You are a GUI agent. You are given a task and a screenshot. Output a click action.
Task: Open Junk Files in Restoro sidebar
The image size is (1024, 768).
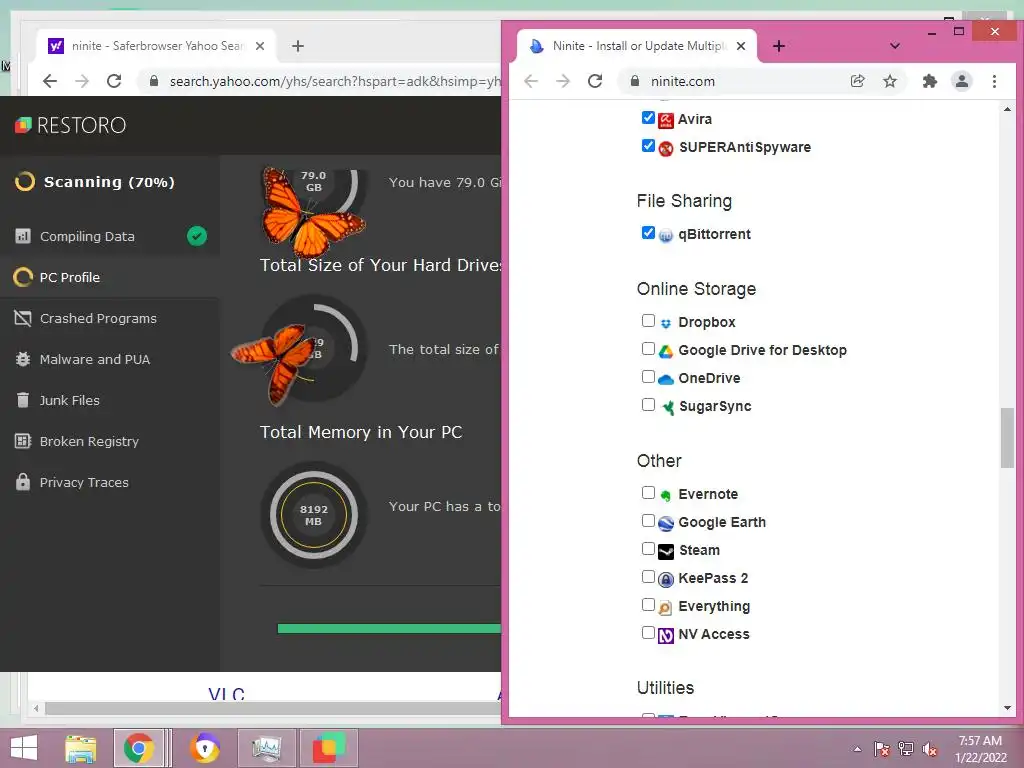110,400
